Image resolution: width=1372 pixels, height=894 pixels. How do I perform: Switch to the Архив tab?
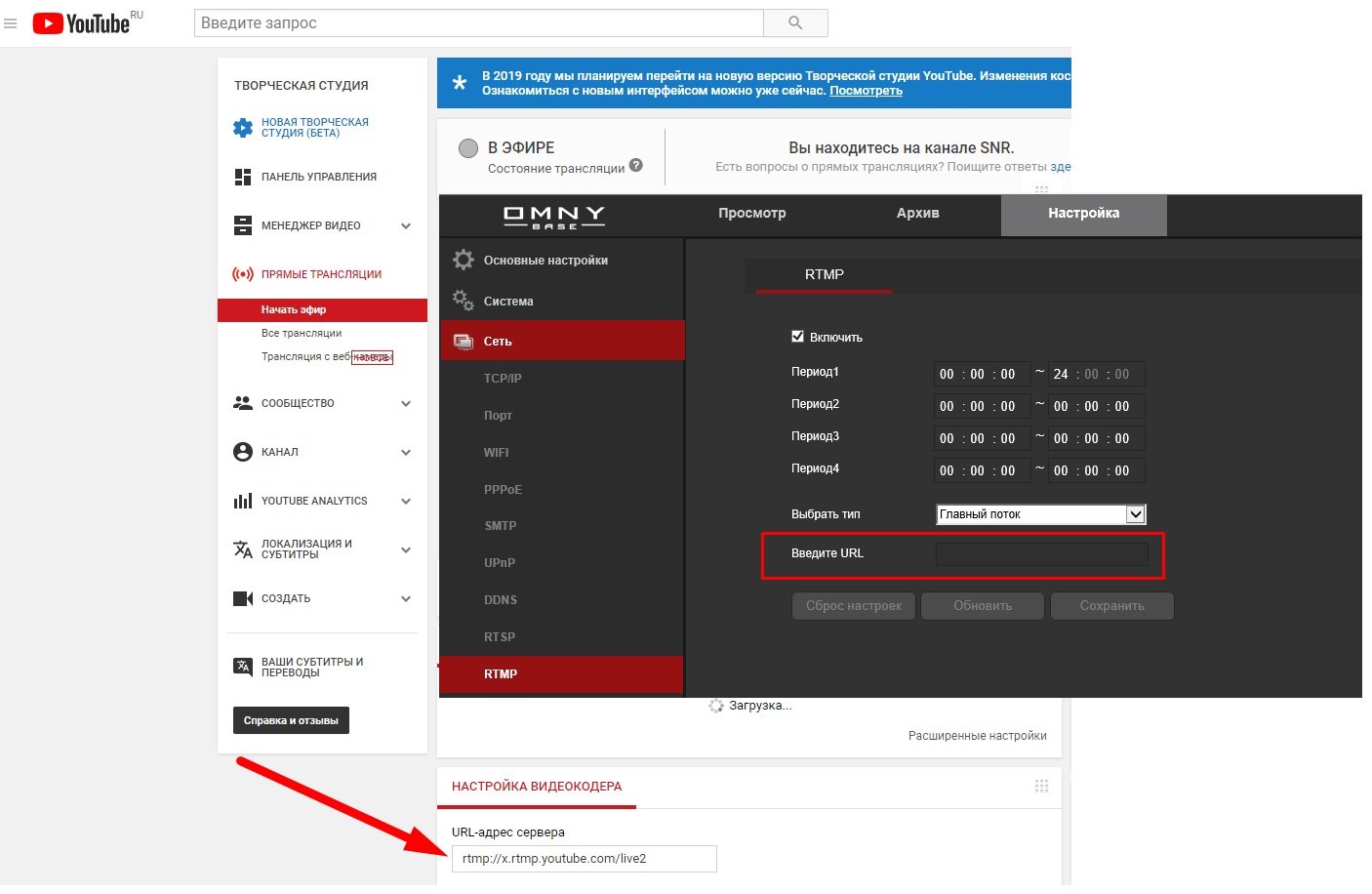tap(918, 214)
